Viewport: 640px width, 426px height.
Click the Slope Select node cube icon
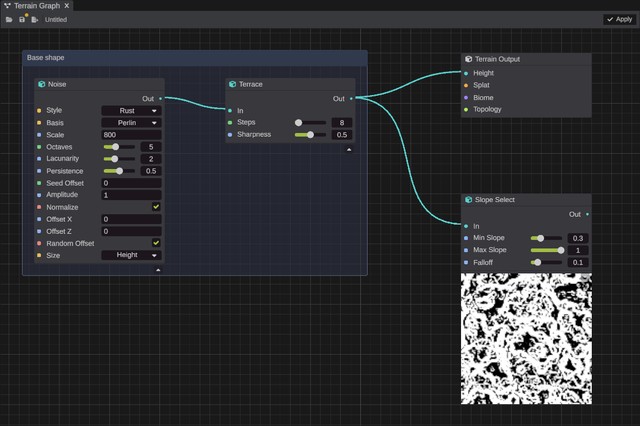(x=468, y=200)
